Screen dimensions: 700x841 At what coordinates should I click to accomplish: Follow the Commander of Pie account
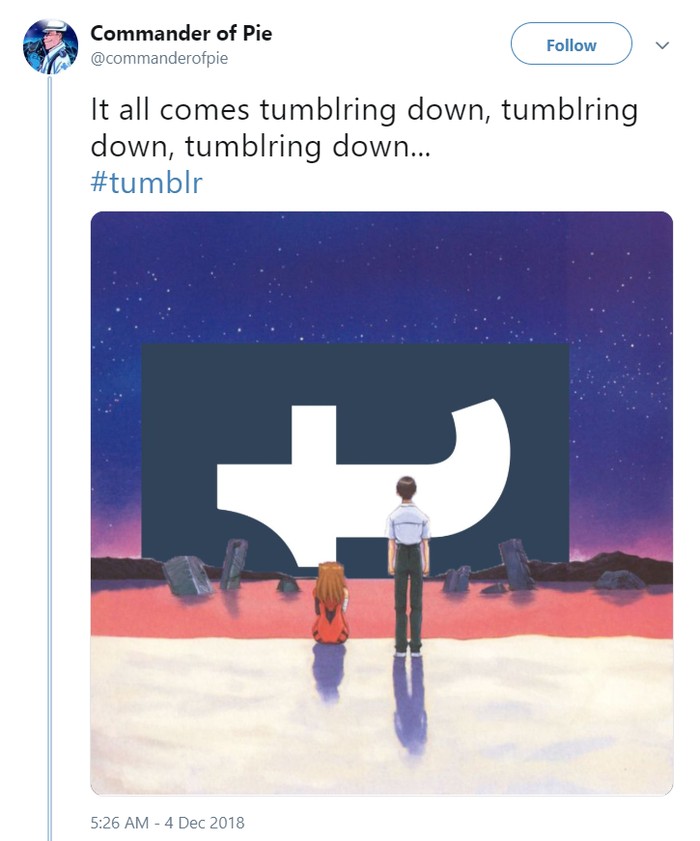[x=571, y=45]
